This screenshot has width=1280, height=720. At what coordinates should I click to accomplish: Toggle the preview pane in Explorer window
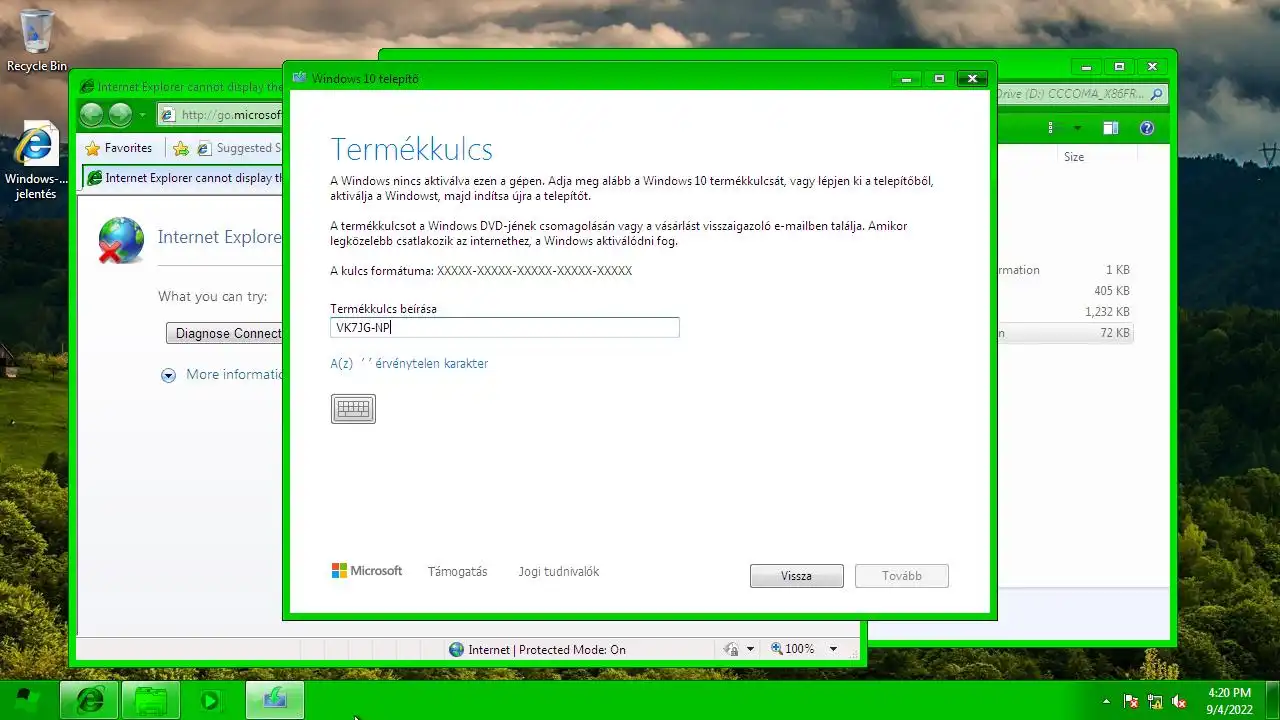[x=1111, y=128]
